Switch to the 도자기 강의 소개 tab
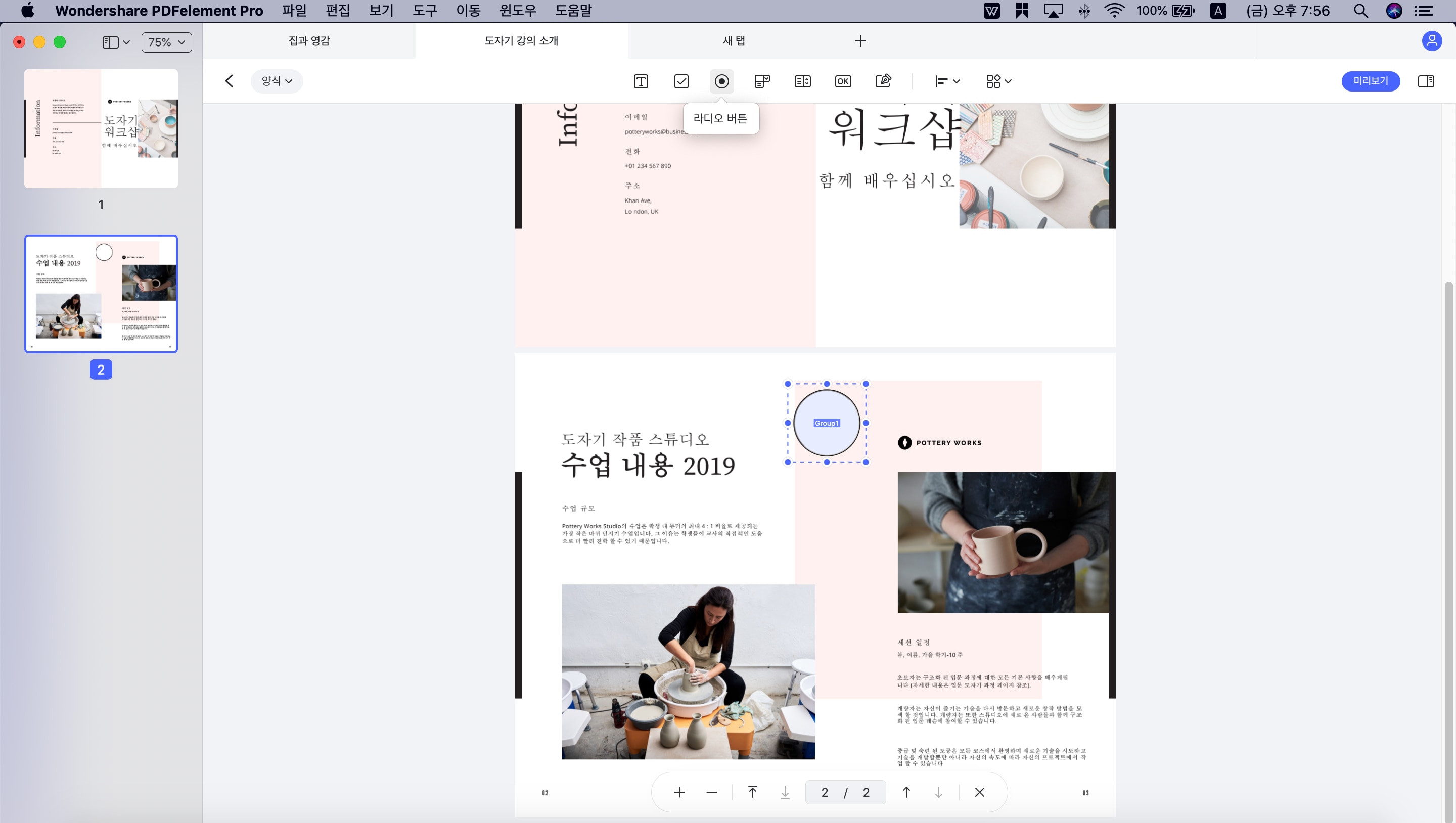 [x=521, y=41]
